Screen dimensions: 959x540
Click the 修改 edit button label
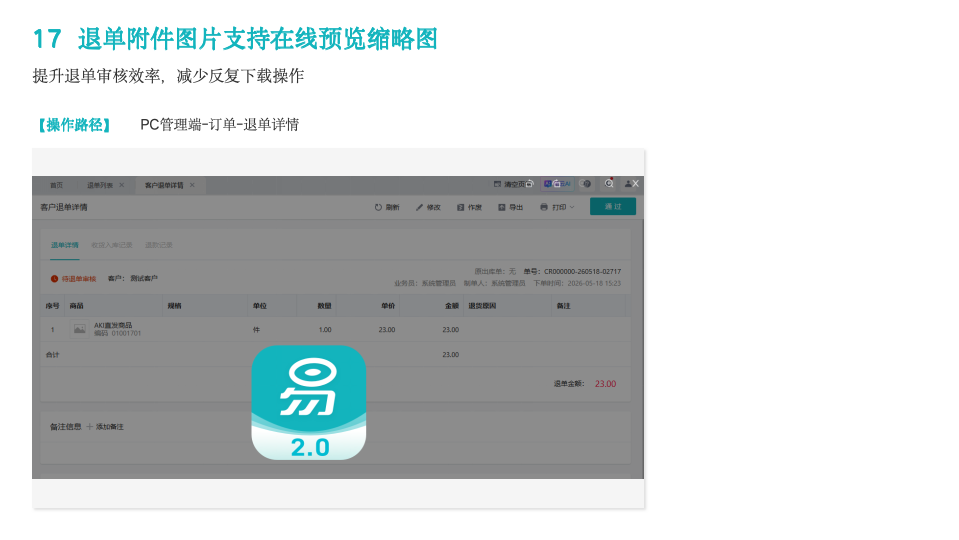[x=434, y=207]
